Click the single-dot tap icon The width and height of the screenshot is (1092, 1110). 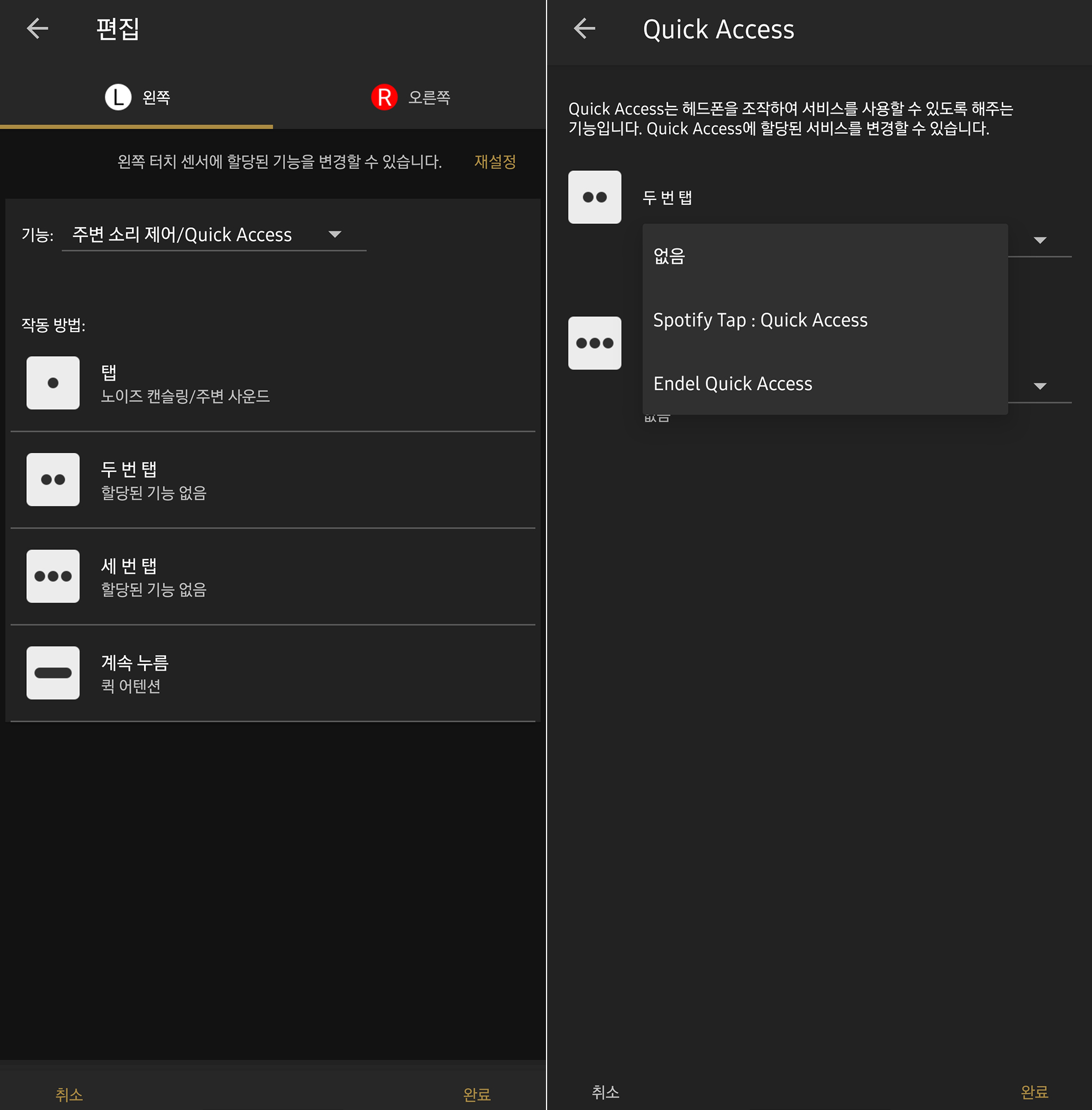pos(53,383)
